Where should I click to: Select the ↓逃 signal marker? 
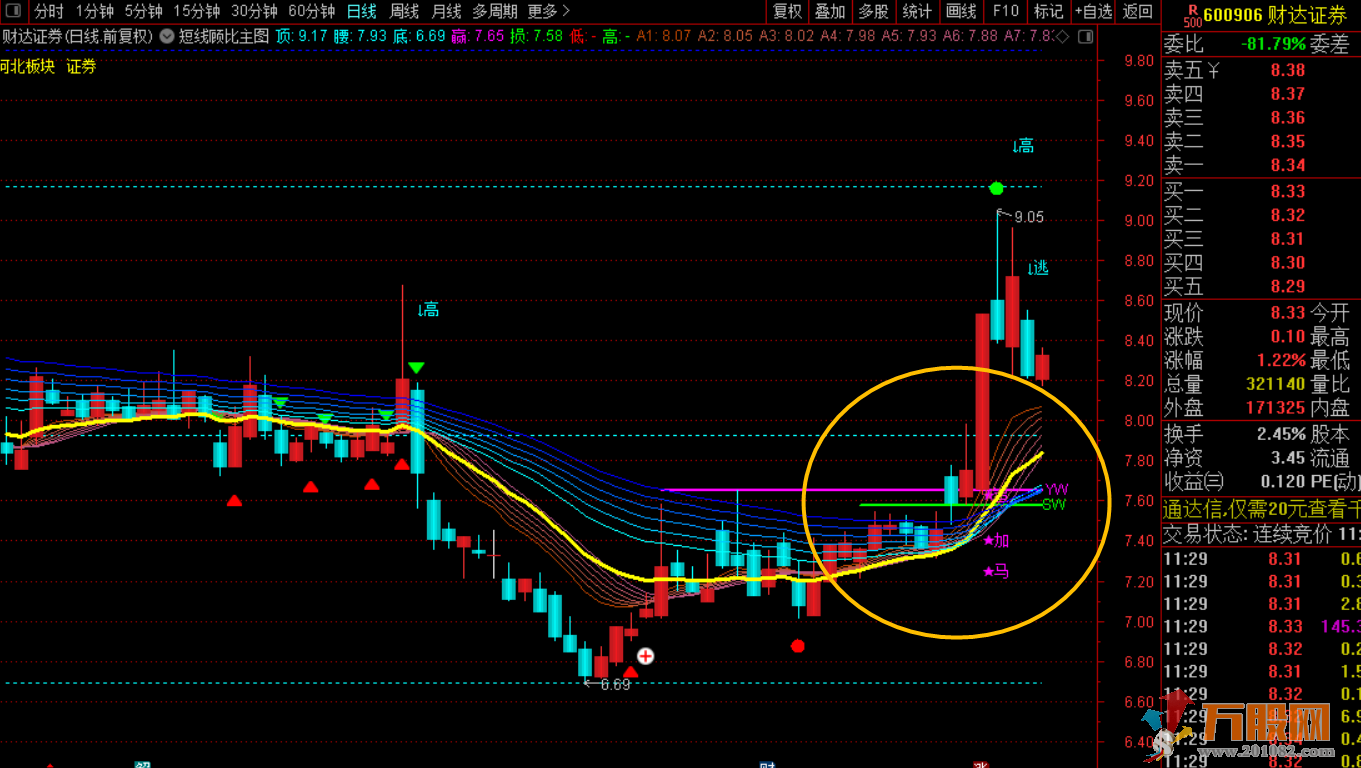point(1037,268)
